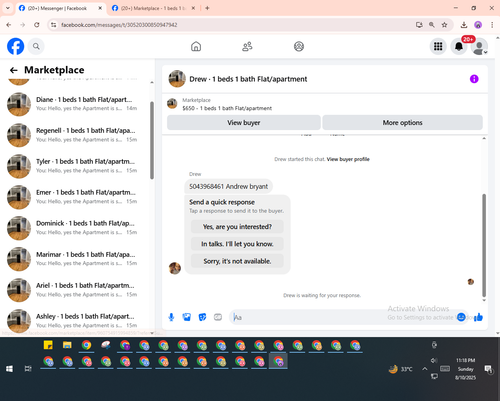Open the Facebook search magnifier
Screen dimensions: 500x401
pos(36,46)
